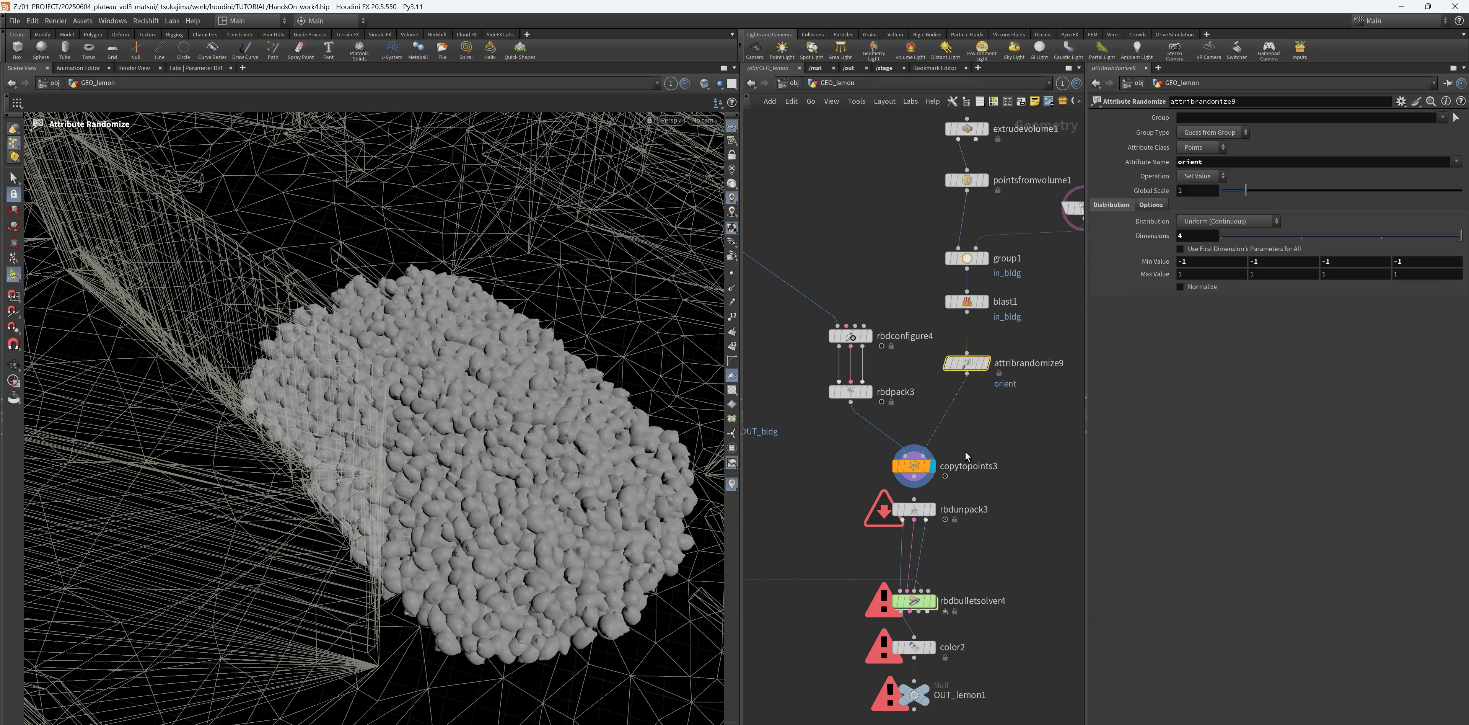Select the Sphere tool on the Create shelf
The height and width of the screenshot is (725, 1469).
pos(41,48)
